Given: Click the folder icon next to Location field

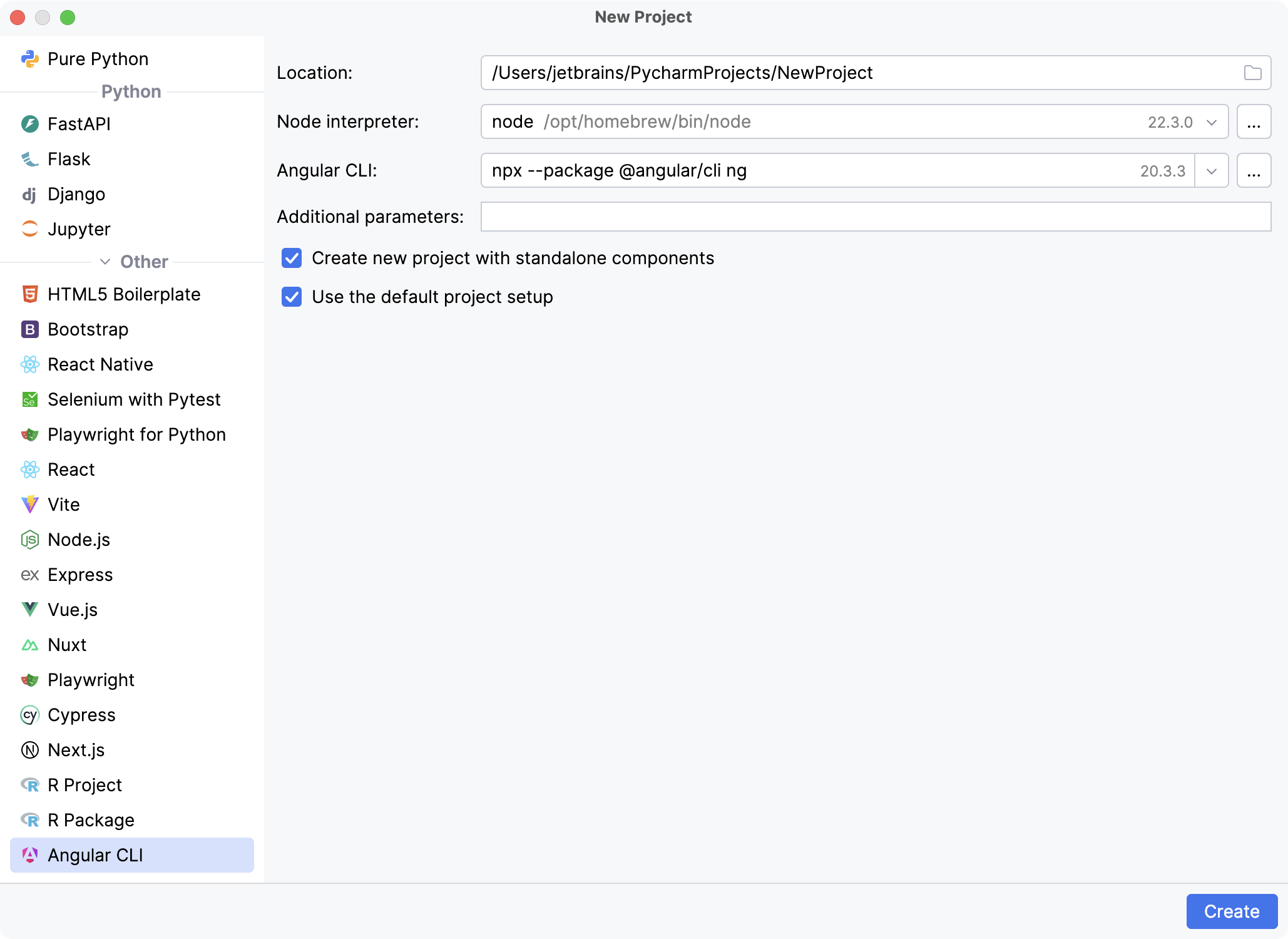Looking at the screenshot, I should coord(1252,73).
